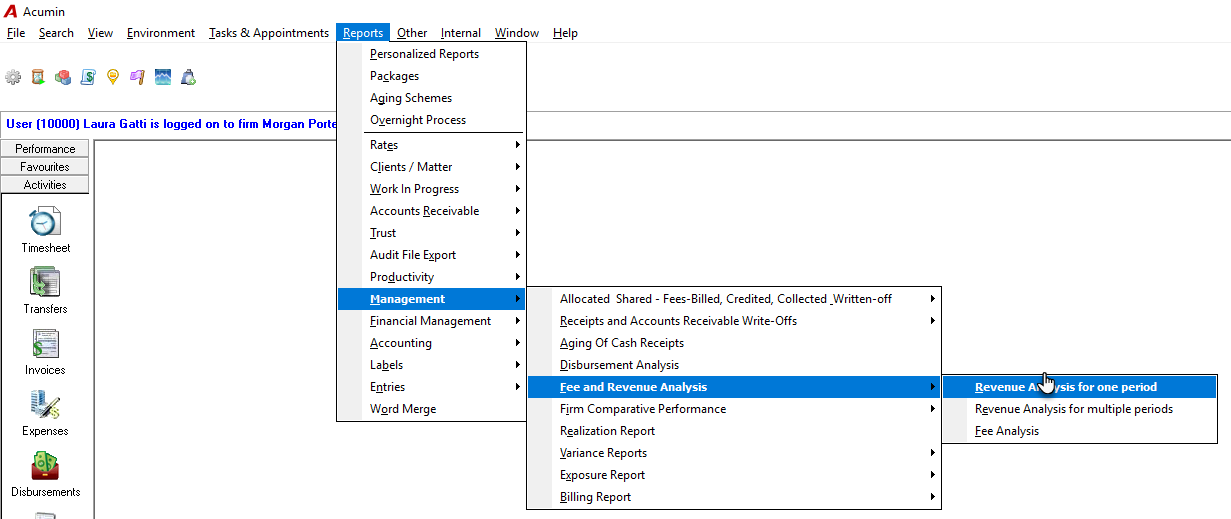Image resolution: width=1231 pixels, height=519 pixels.
Task: Click the blue line chart toolbar icon
Action: click(163, 77)
